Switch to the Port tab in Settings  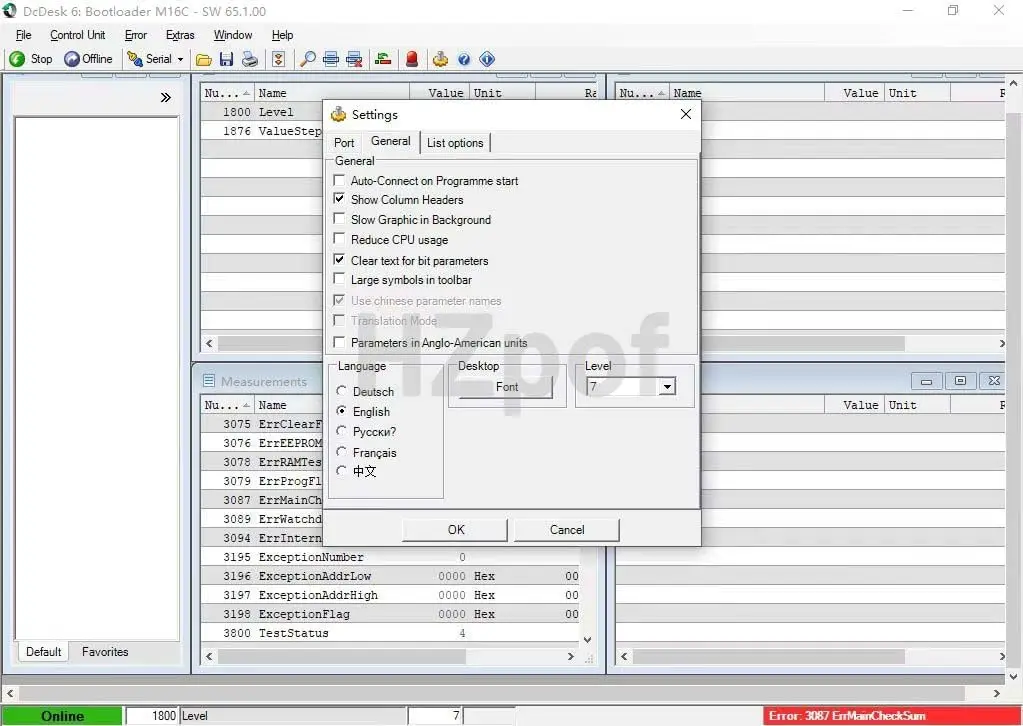coord(344,143)
